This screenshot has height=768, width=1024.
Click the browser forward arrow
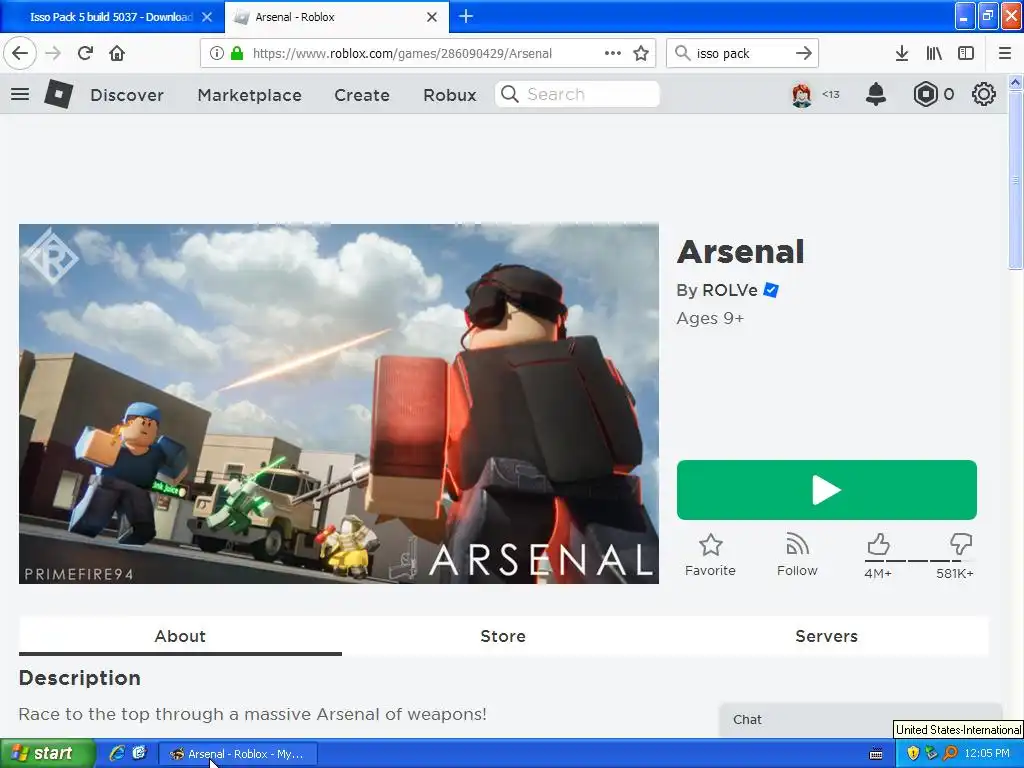click(x=53, y=53)
